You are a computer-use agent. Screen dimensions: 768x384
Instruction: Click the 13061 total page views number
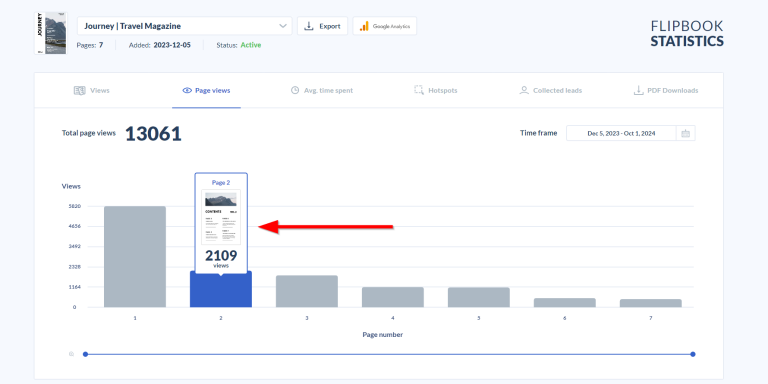153,134
